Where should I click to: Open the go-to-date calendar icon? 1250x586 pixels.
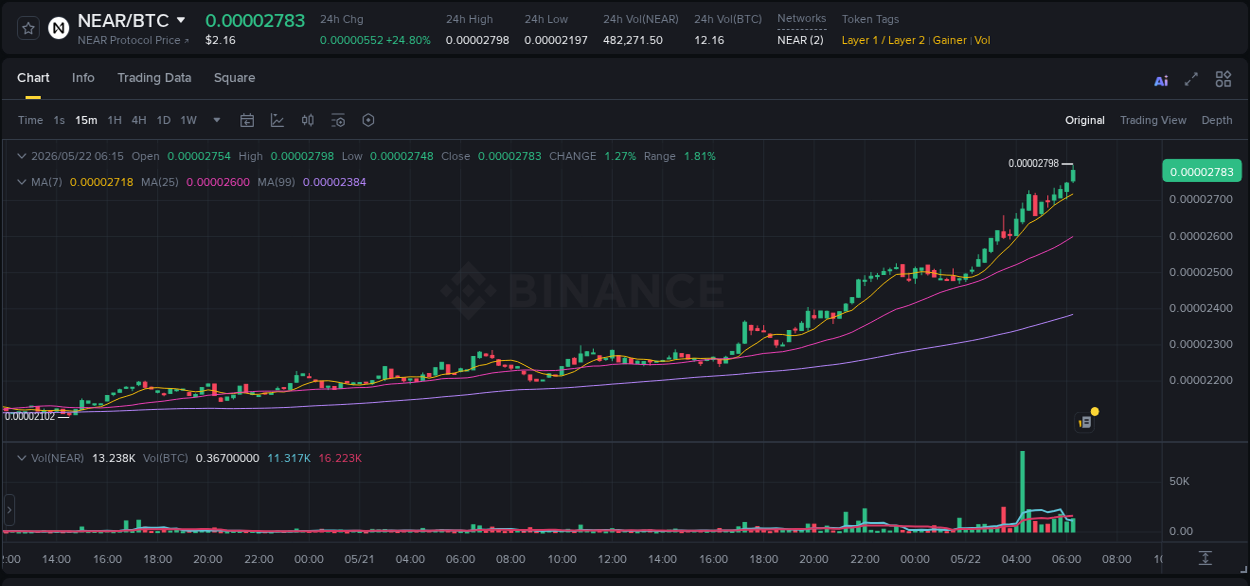point(247,120)
